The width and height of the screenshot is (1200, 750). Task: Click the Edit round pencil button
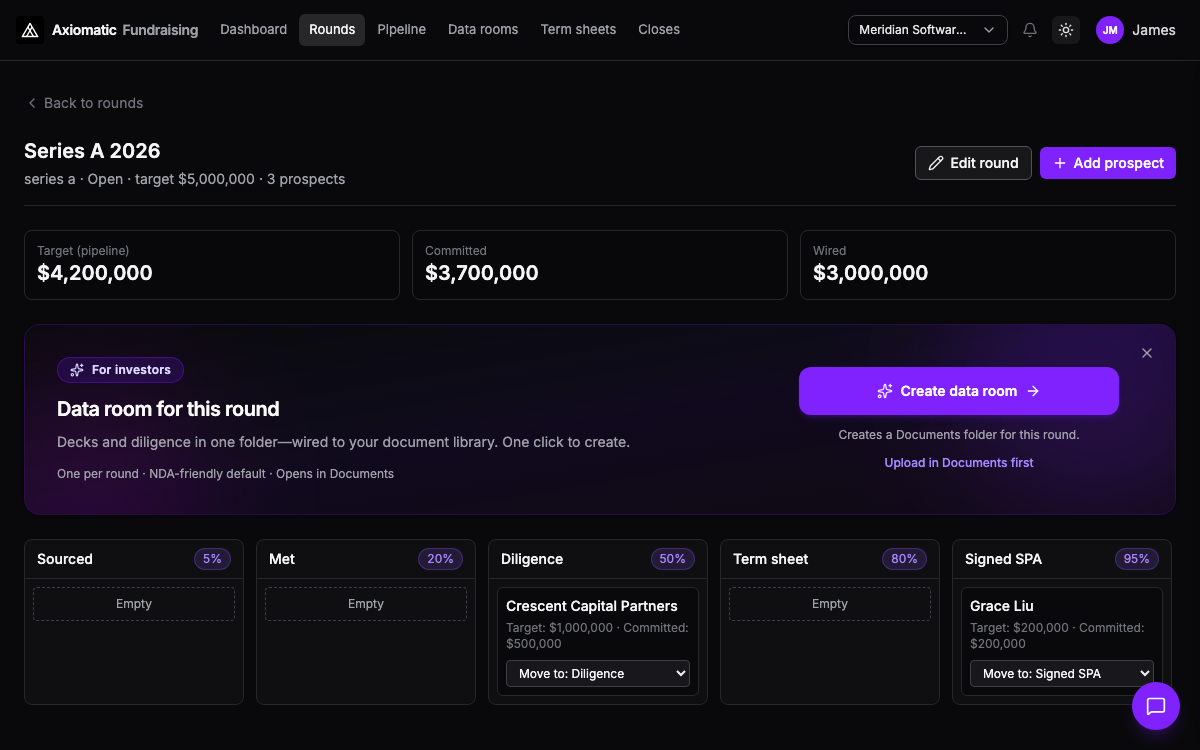point(973,163)
